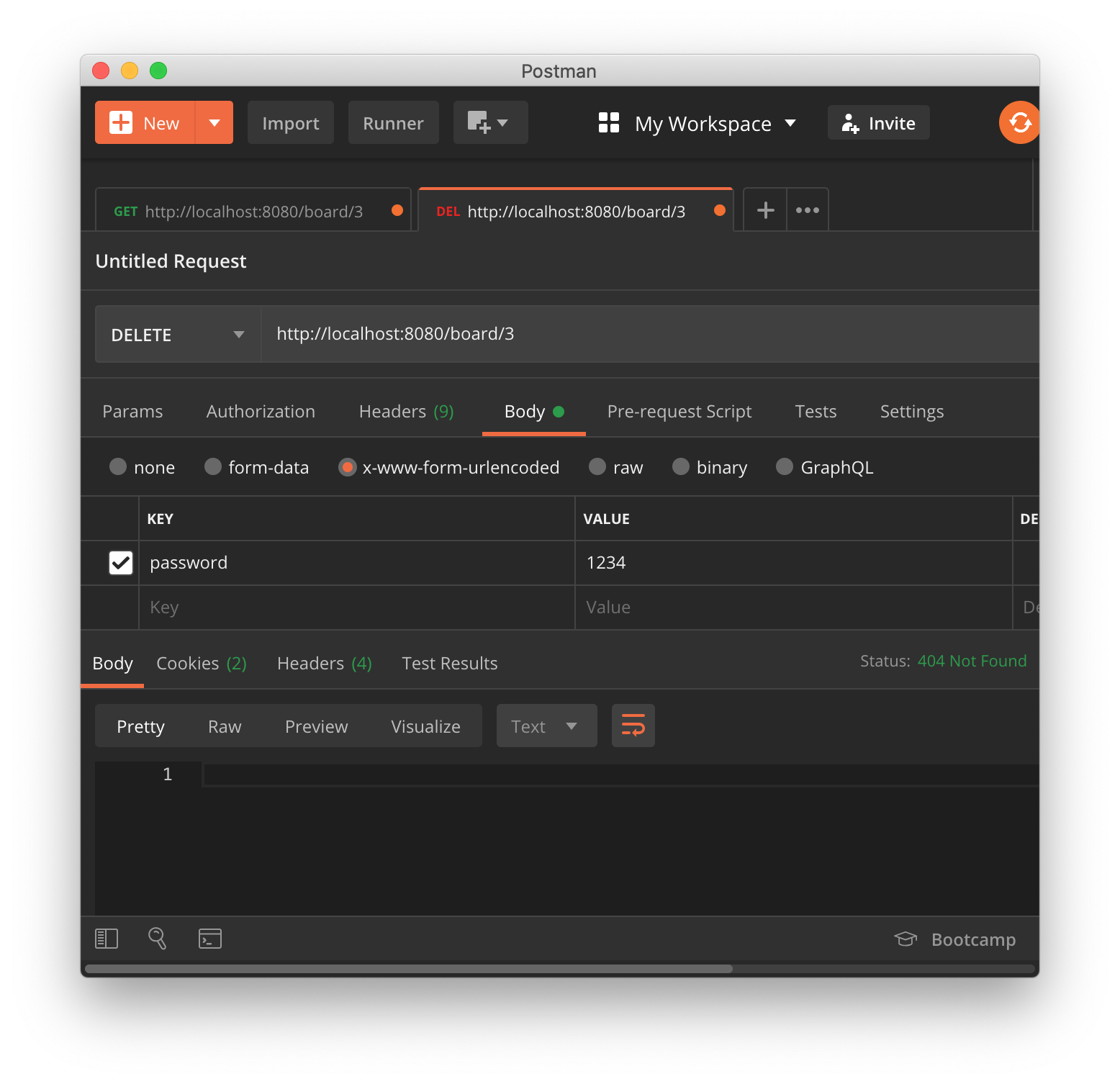Click the New button plus icon

[x=120, y=122]
